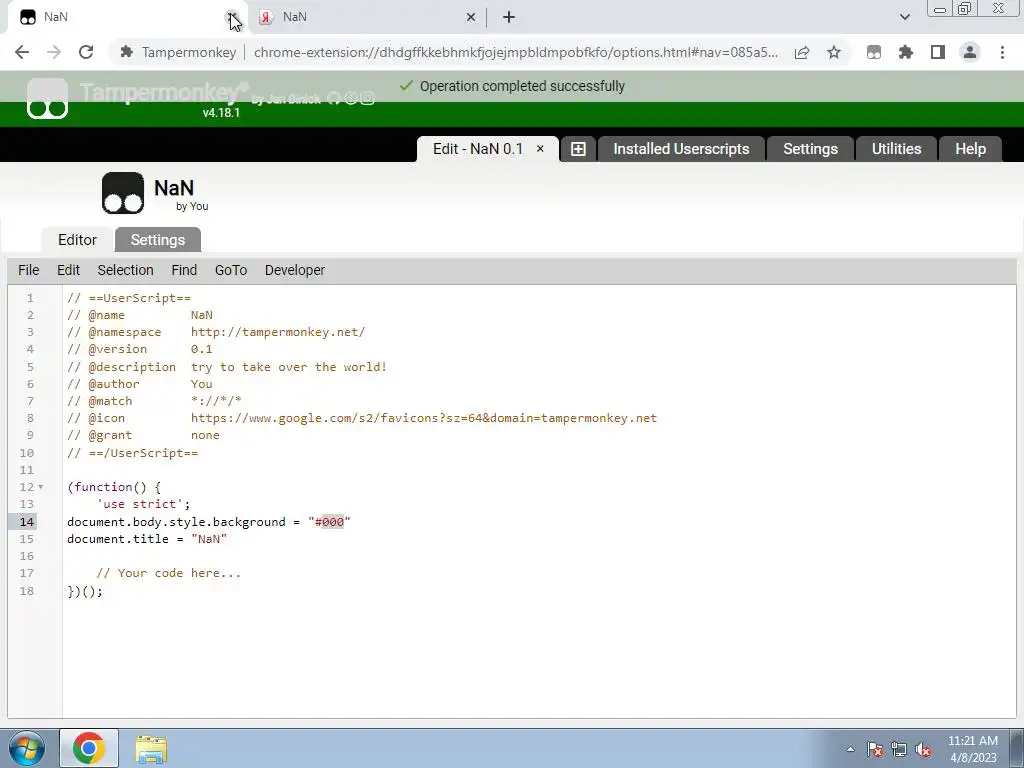The image size is (1024, 768).
Task: Click the favicon URL on line 8
Action: pos(424,418)
